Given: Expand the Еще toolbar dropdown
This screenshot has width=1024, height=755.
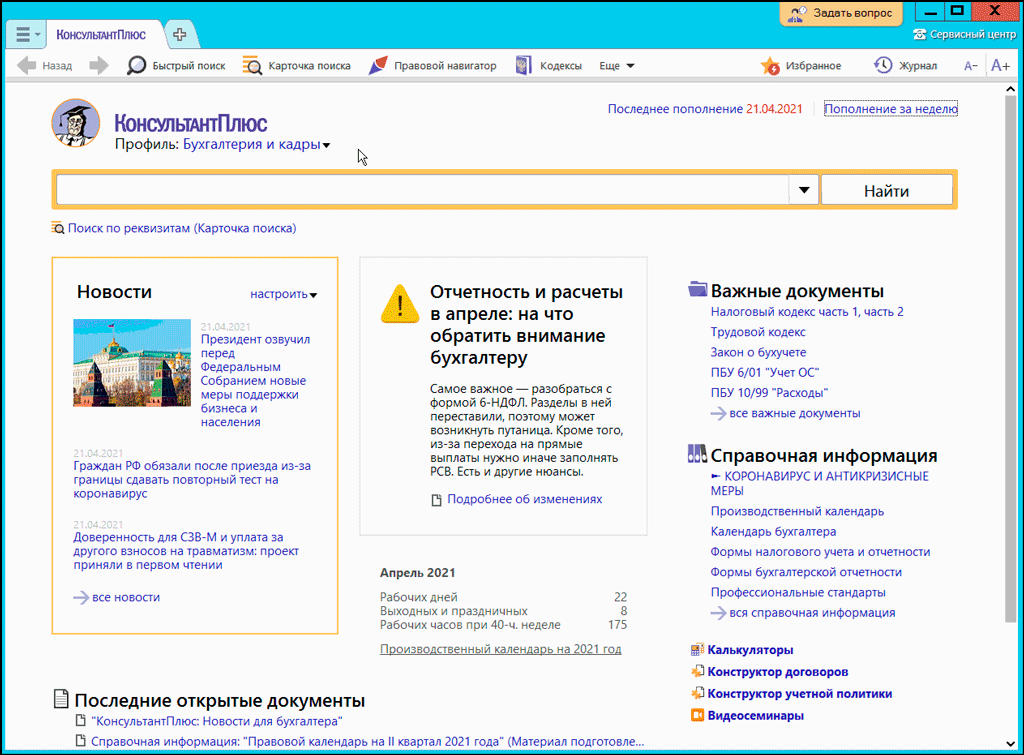Looking at the screenshot, I should (616, 65).
